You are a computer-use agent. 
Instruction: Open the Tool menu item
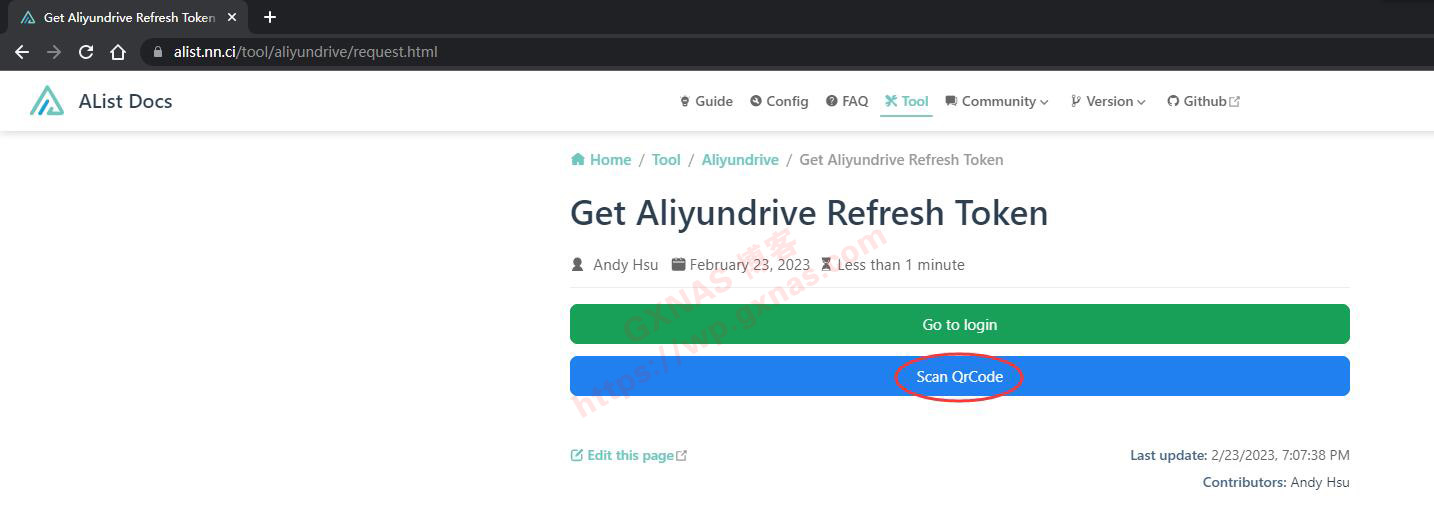pos(906,101)
